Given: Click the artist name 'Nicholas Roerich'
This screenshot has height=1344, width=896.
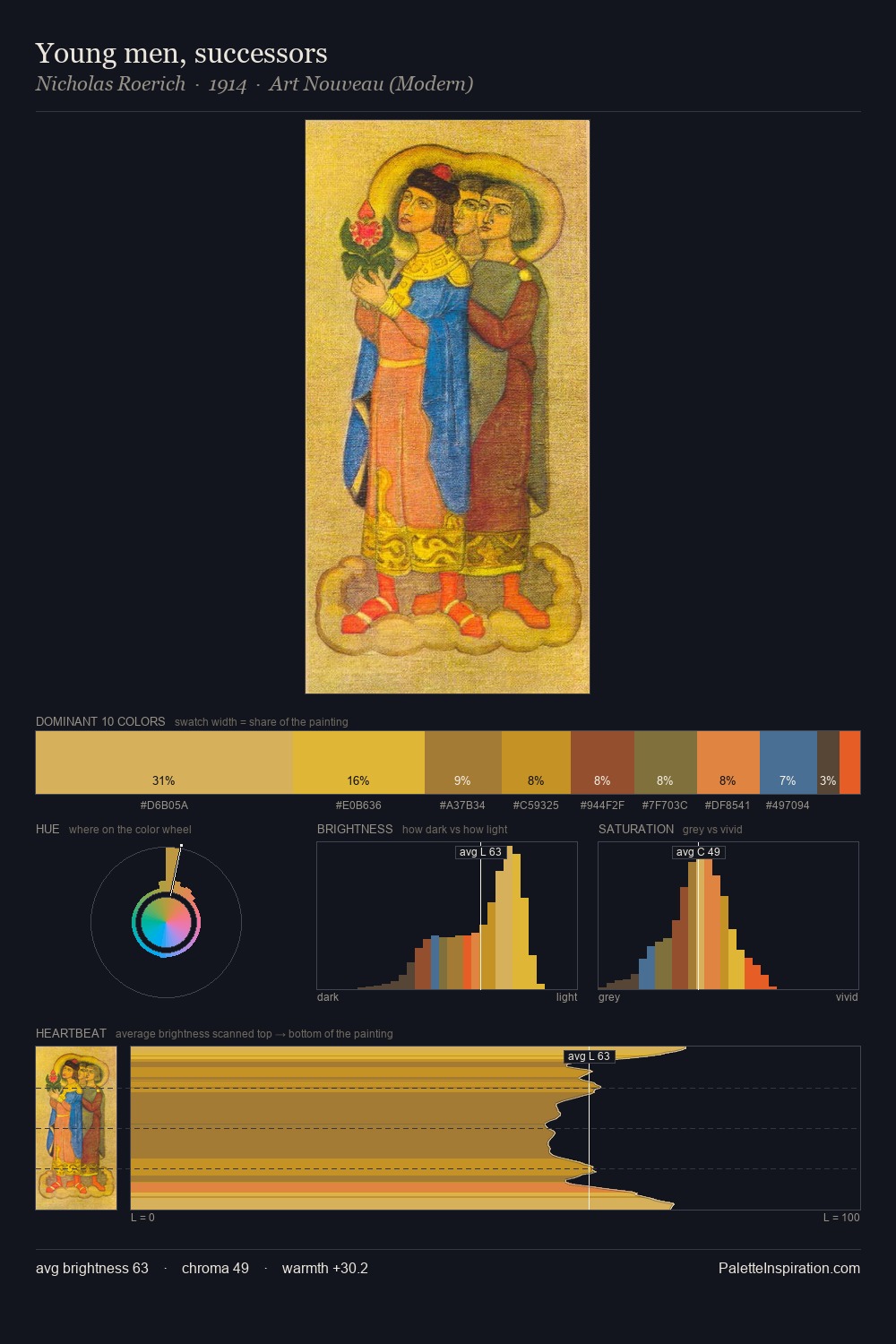Looking at the screenshot, I should coord(110,84).
